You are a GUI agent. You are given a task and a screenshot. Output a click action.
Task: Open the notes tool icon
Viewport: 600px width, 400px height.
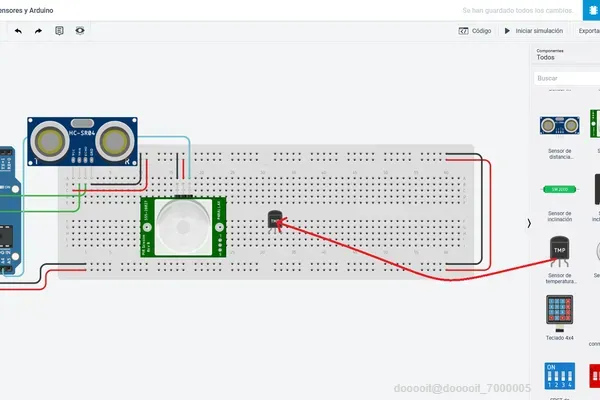59,31
